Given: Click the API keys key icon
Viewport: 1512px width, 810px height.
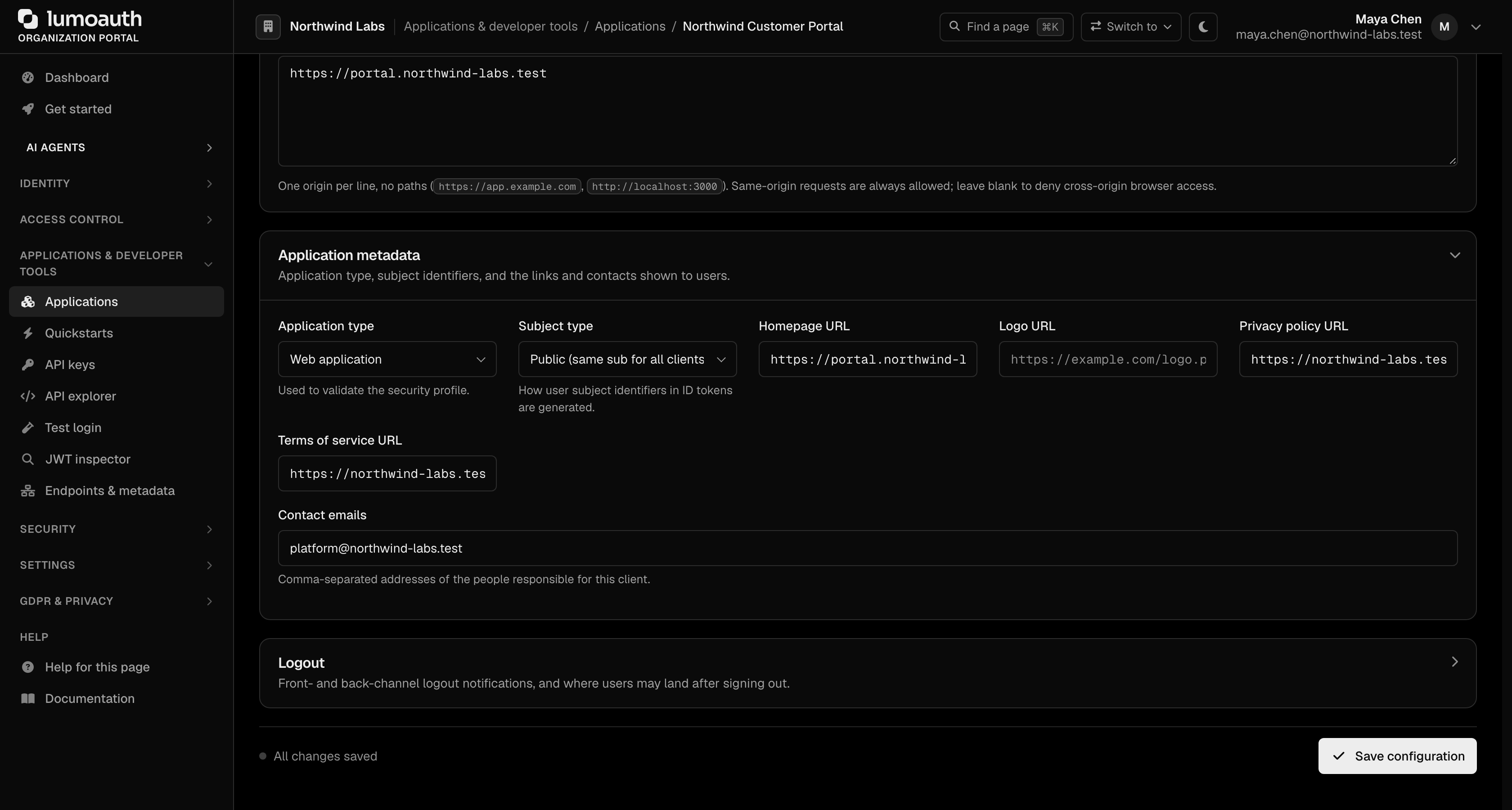Looking at the screenshot, I should pos(27,364).
